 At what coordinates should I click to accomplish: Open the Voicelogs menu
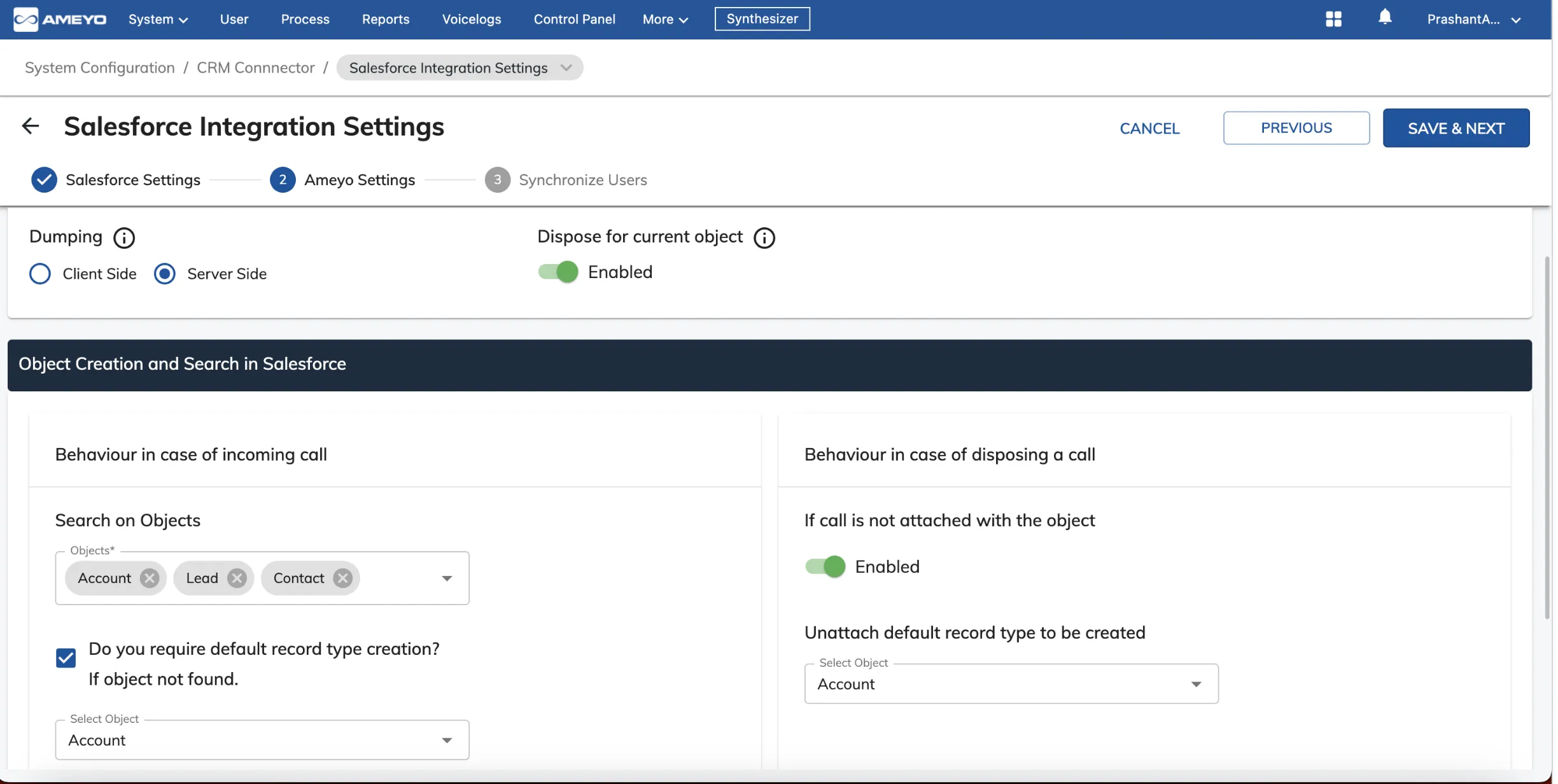(x=473, y=19)
